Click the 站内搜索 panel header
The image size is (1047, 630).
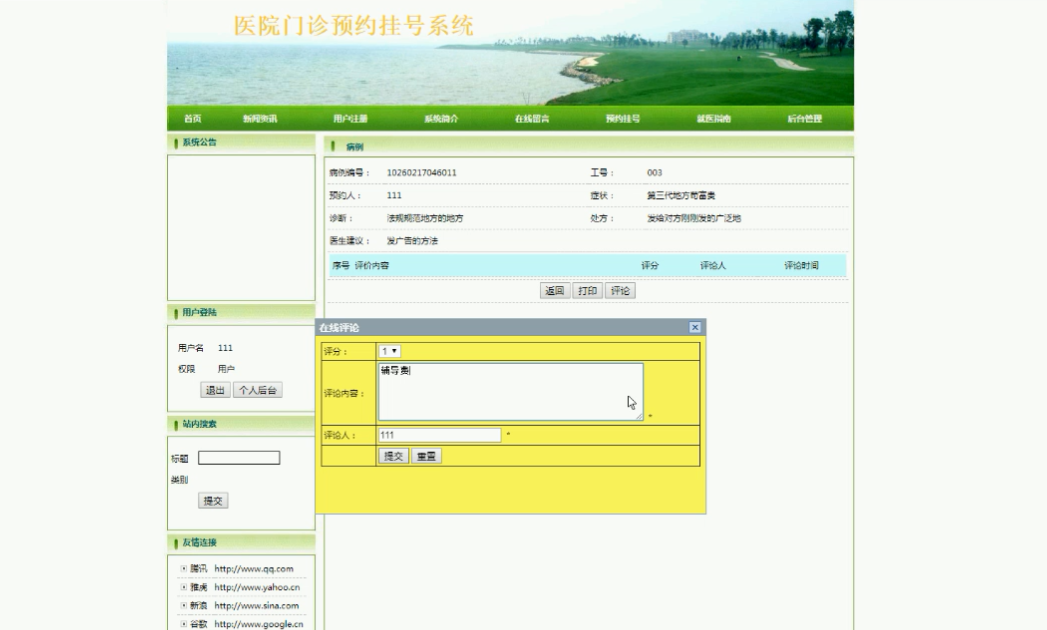tap(241, 424)
